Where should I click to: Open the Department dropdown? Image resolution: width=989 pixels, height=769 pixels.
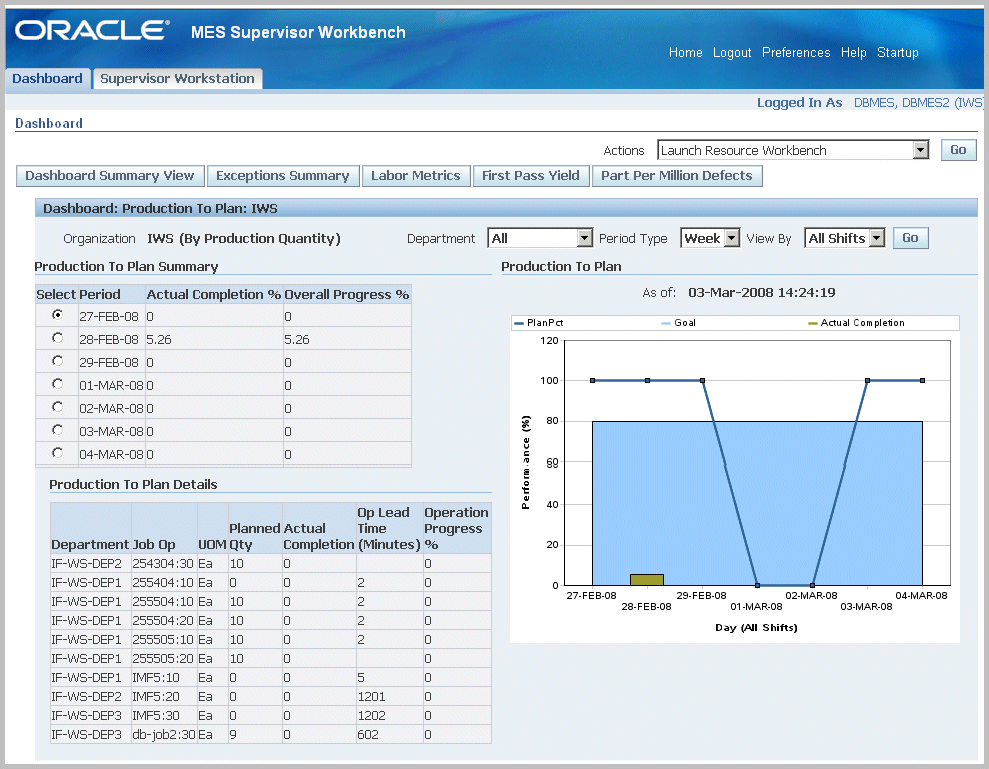pyautogui.click(x=540, y=238)
